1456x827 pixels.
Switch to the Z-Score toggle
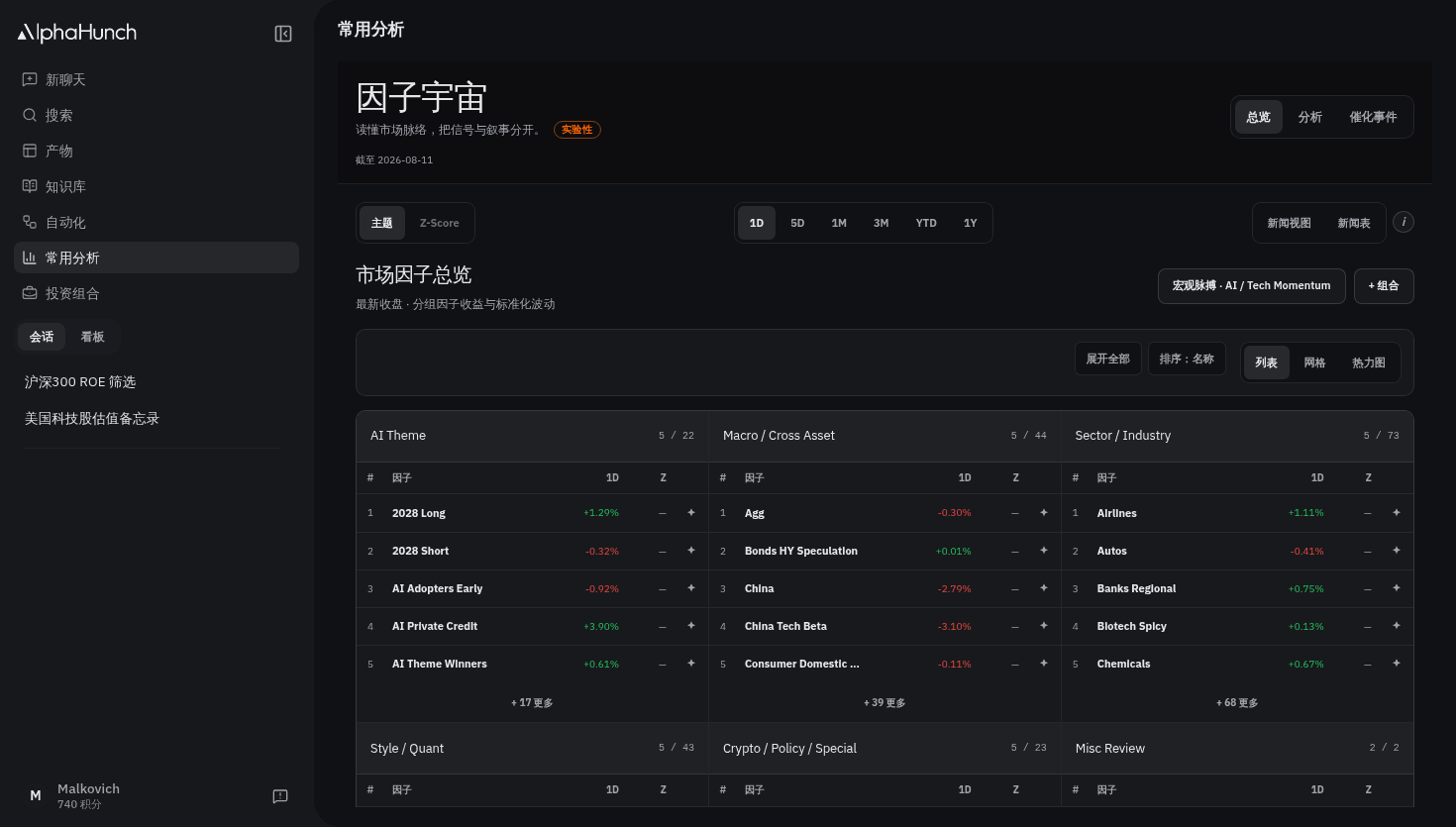coord(439,223)
